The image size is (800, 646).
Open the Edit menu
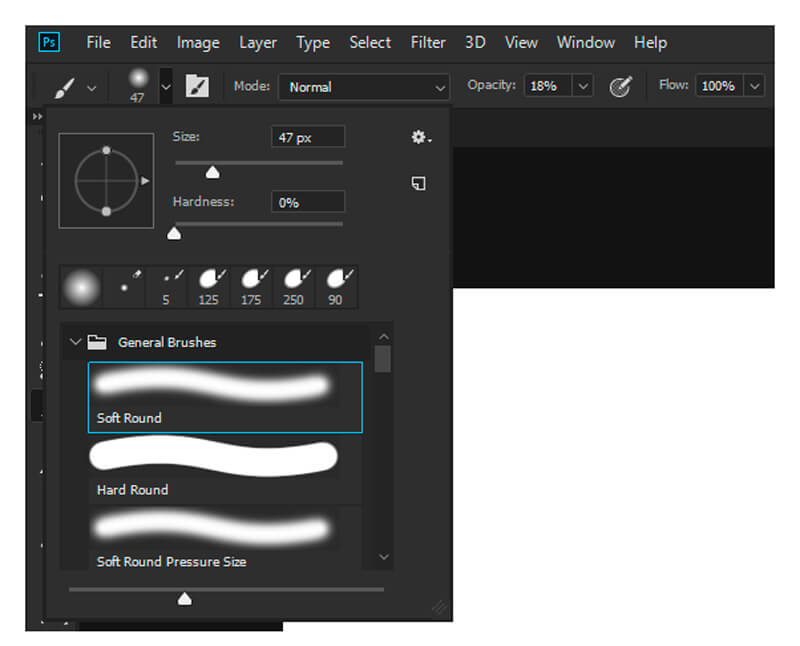tap(143, 42)
